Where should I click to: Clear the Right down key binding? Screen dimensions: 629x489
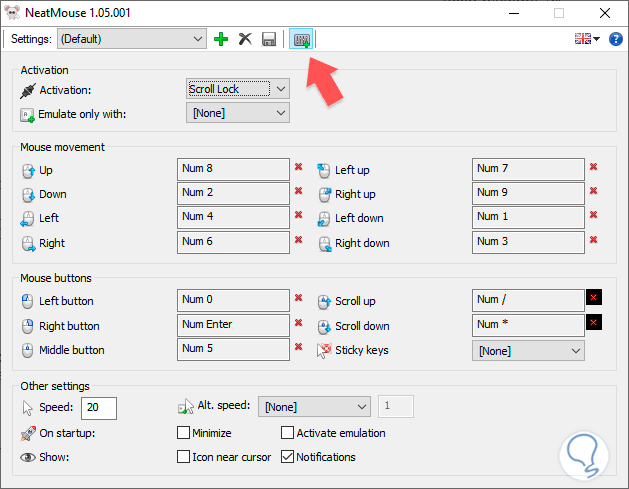click(594, 239)
